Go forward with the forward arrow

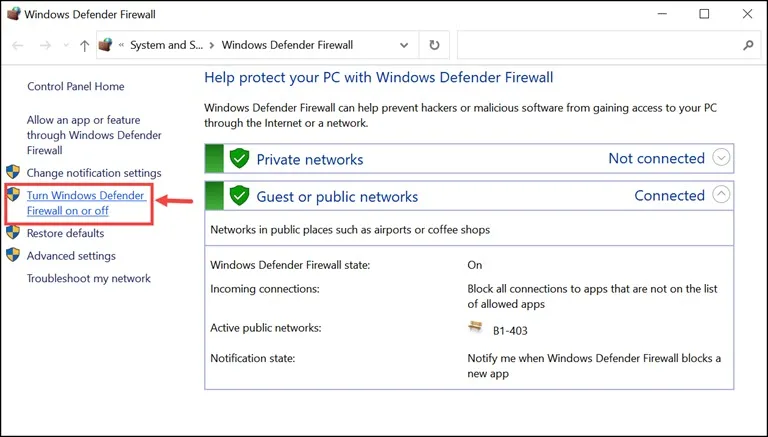pos(46,46)
